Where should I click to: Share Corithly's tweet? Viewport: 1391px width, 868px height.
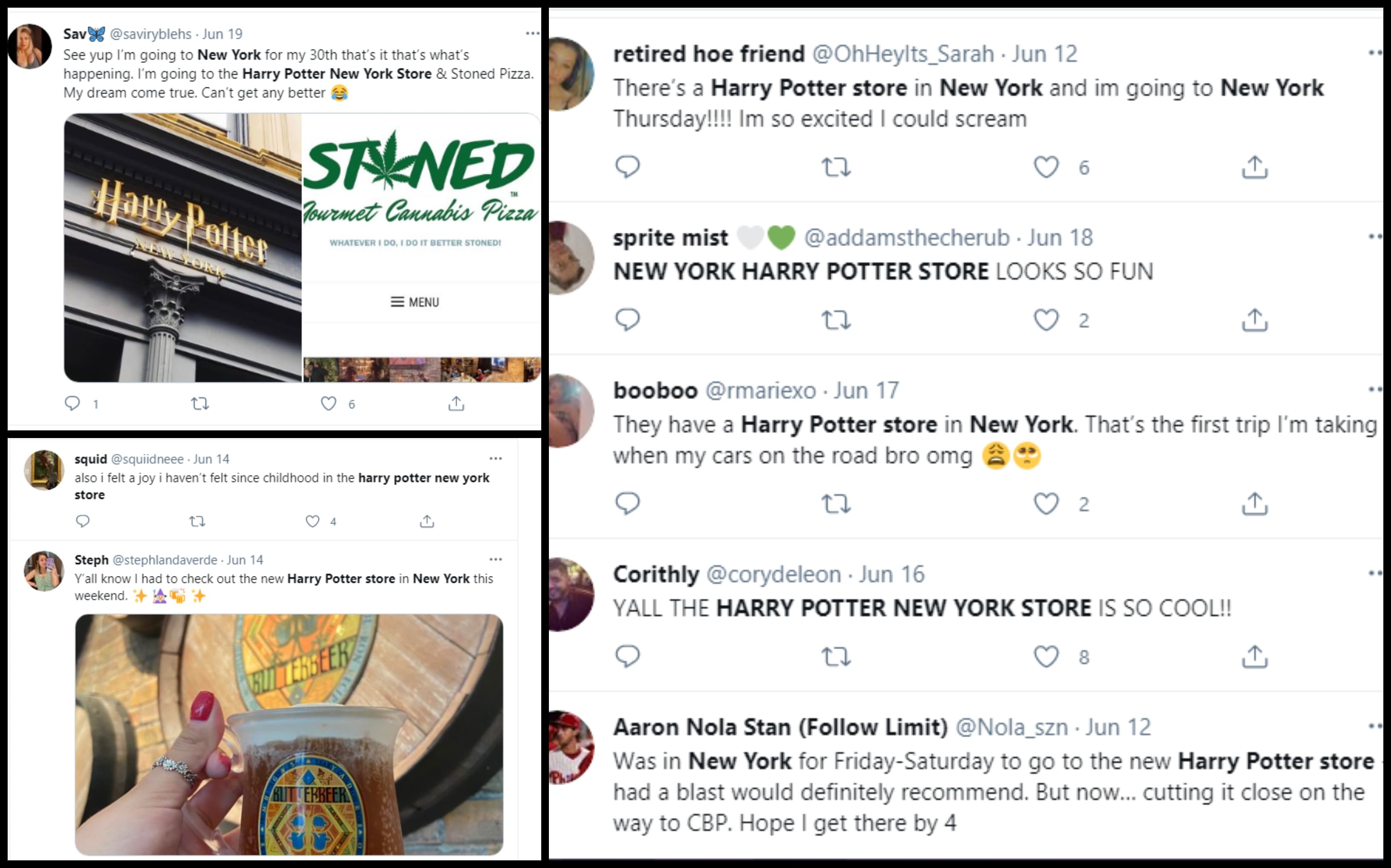click(1254, 657)
